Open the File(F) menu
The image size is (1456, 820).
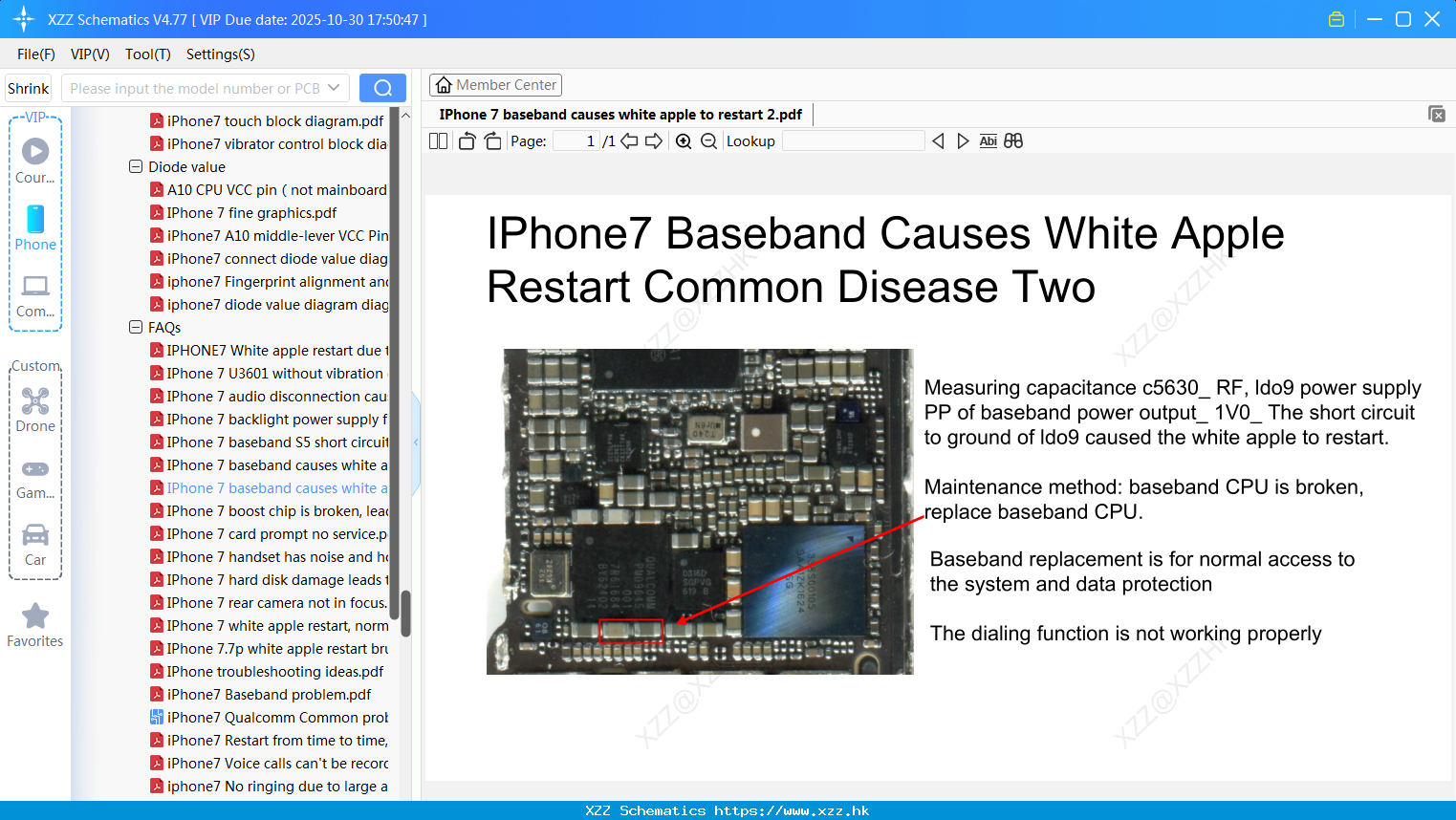click(36, 54)
